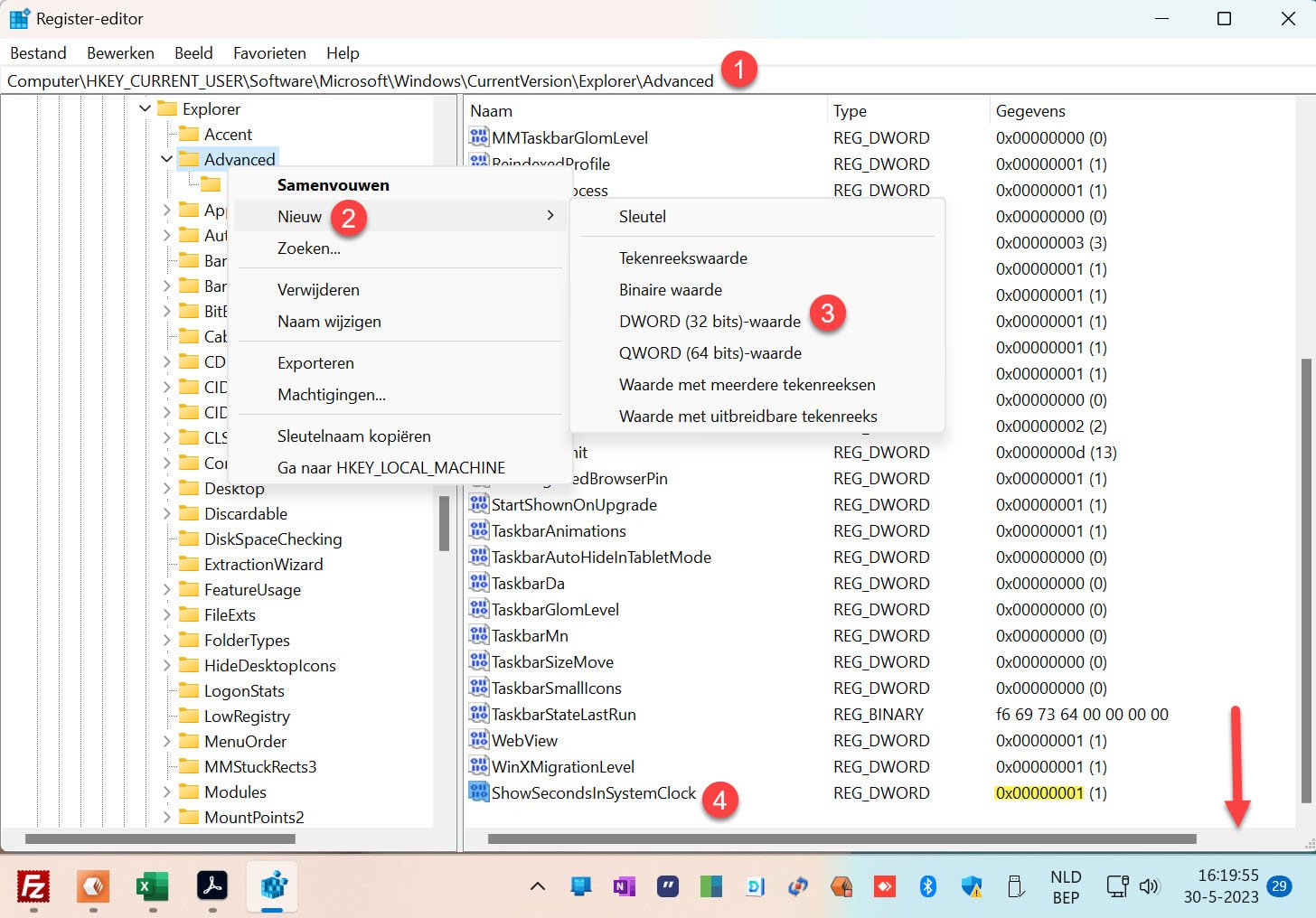
Task: Expand the Modules registry key
Action: pyautogui.click(x=166, y=792)
